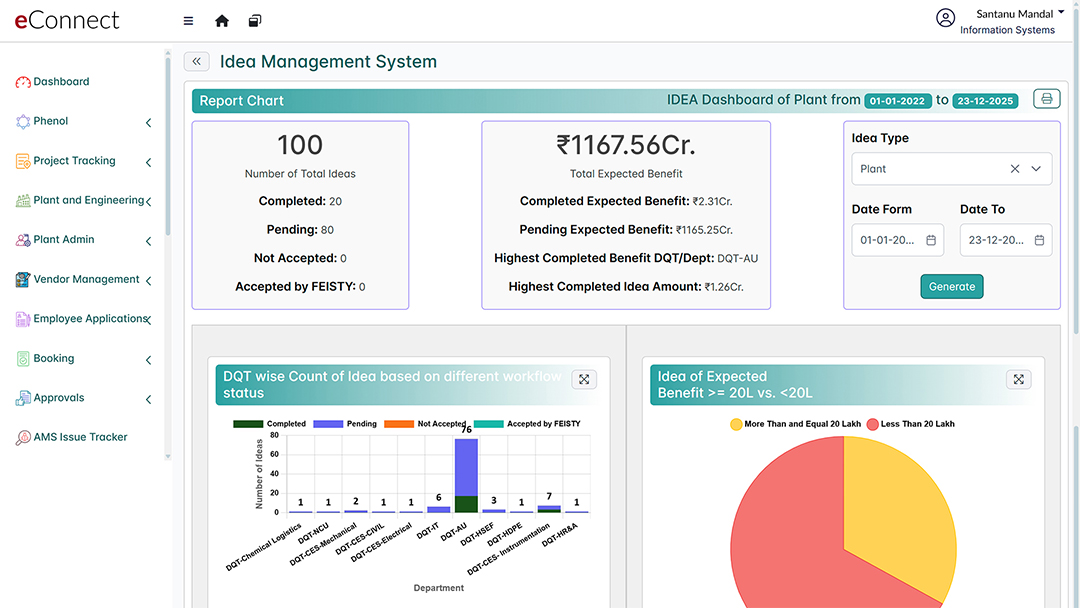Screen dimensions: 1080x608
Task: Click the 23-12-2025 date badge
Action: point(985,101)
